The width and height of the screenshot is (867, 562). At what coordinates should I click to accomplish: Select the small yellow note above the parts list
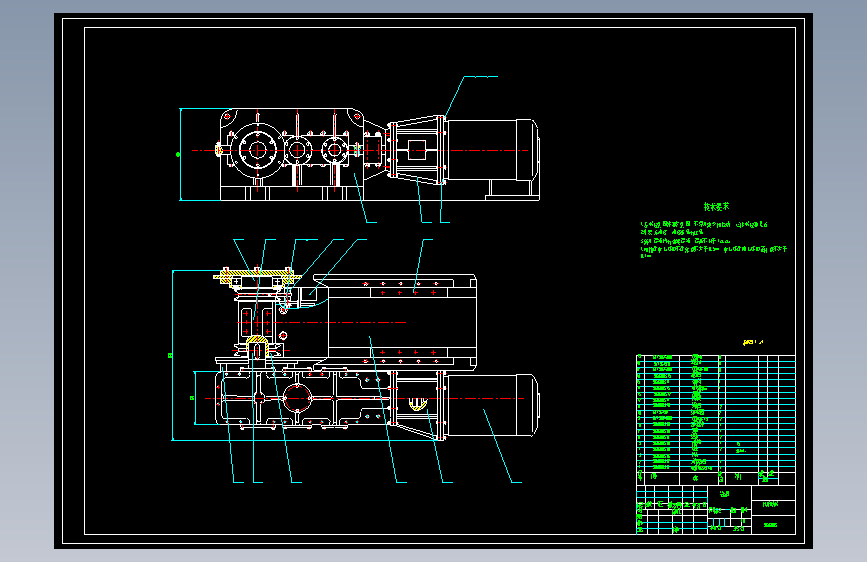[753, 342]
